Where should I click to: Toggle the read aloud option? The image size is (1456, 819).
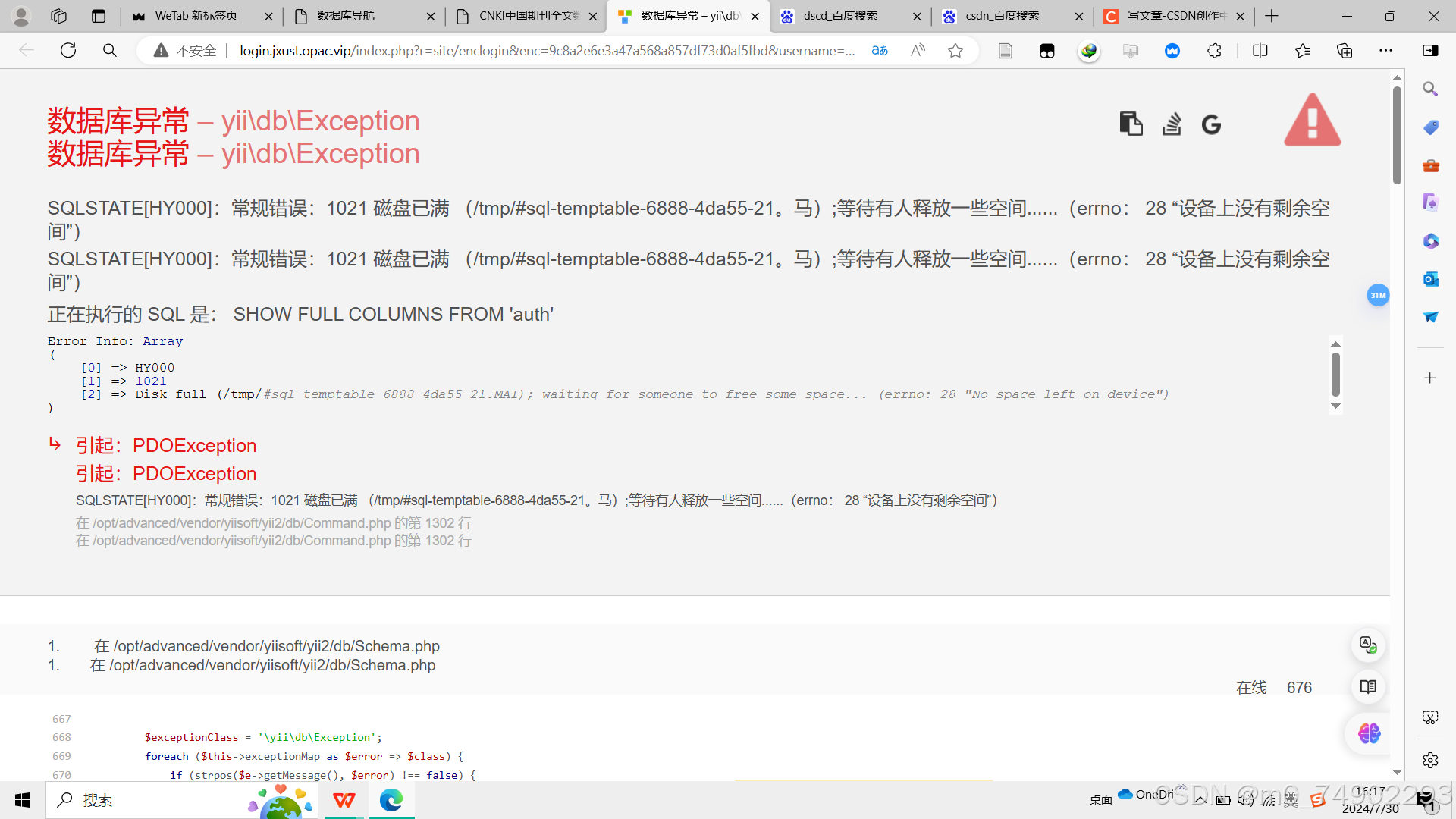click(918, 51)
